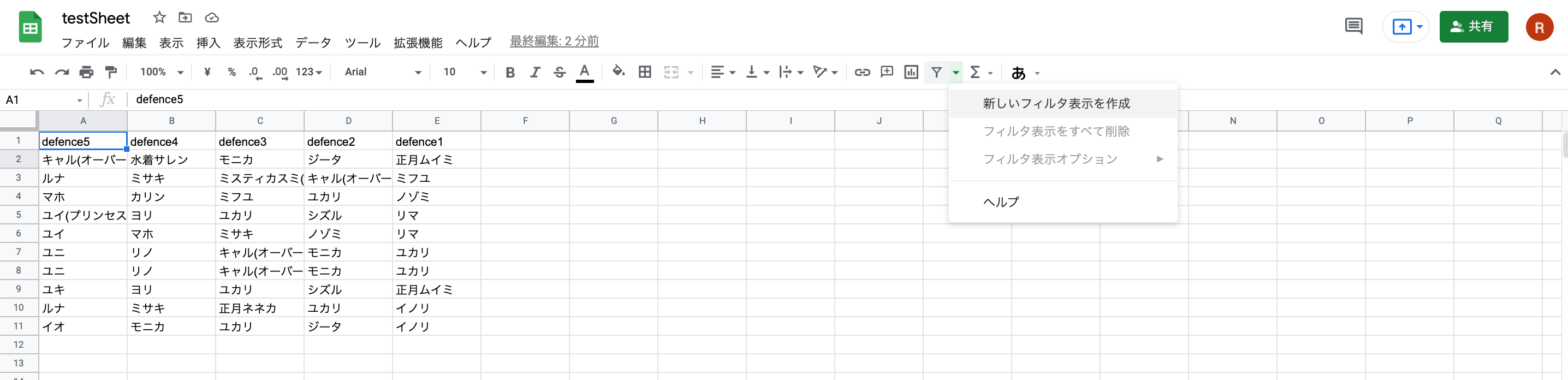Viewport: 1568px width, 380px height.
Task: Open the 100% zoom dropdown
Action: click(x=161, y=73)
